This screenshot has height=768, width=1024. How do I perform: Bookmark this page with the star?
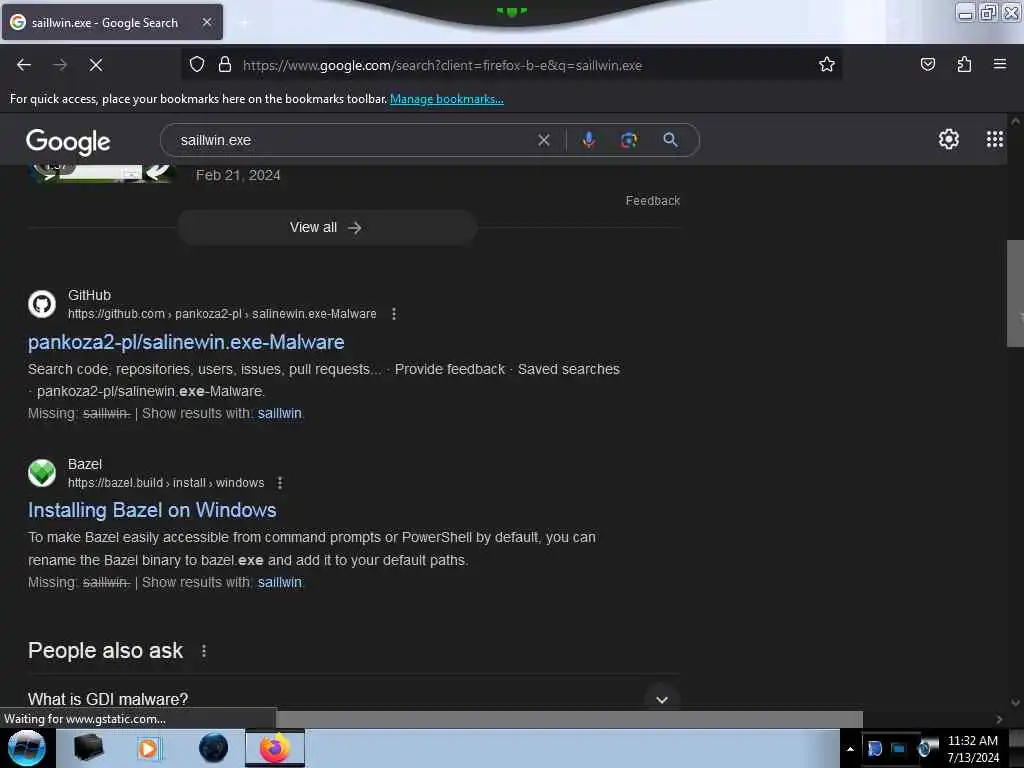(x=826, y=65)
